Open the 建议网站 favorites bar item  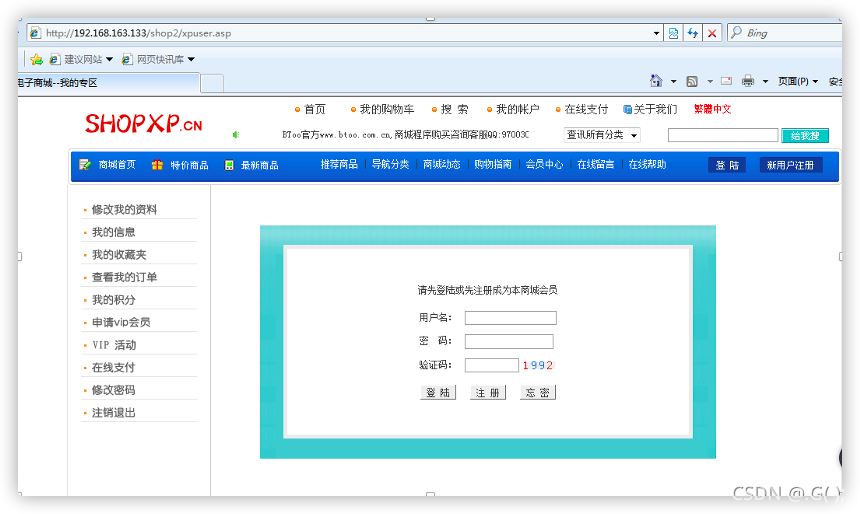[81, 59]
